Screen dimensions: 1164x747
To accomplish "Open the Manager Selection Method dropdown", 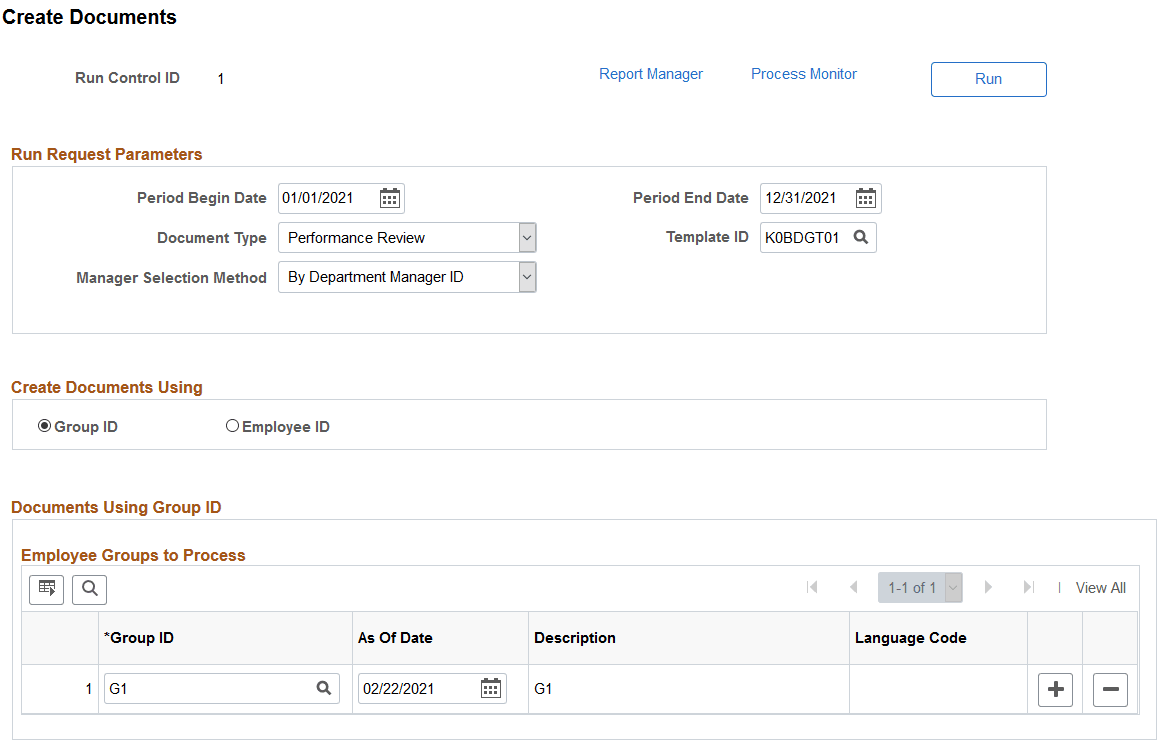I will [x=526, y=277].
